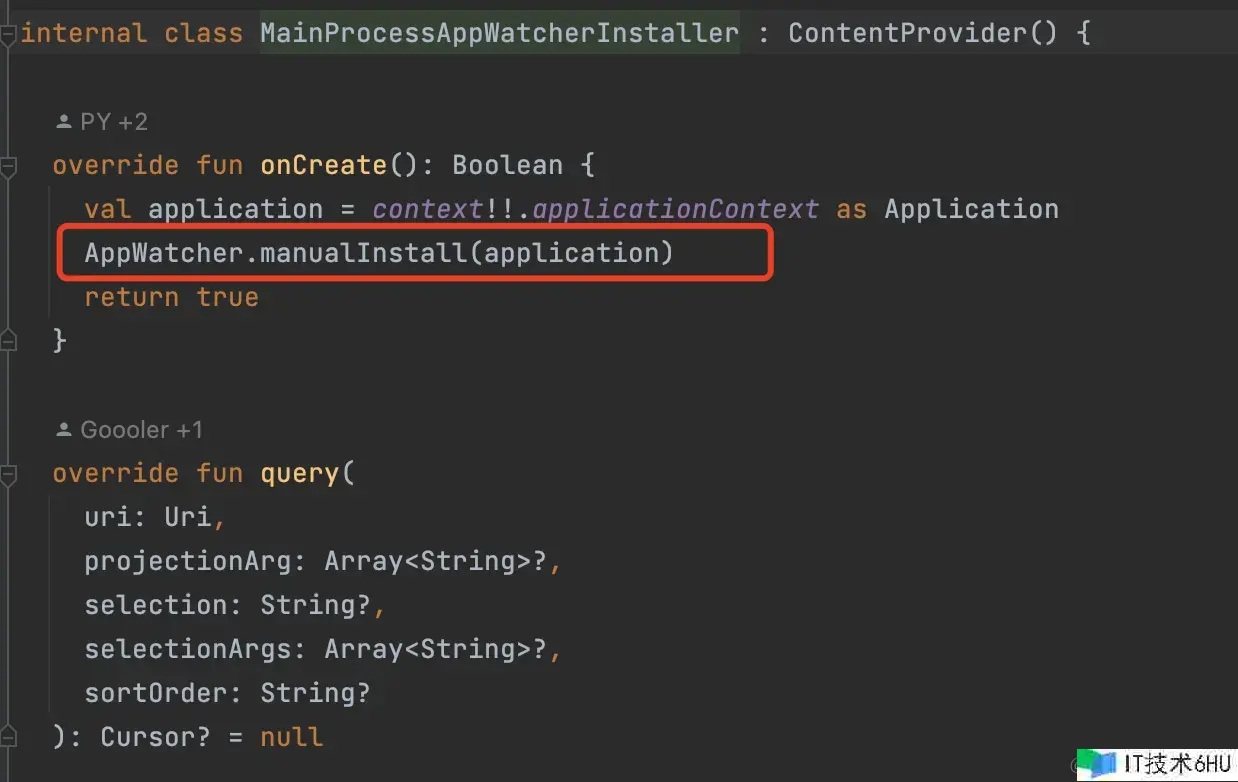Image resolution: width=1238 pixels, height=782 pixels.
Task: Click the null keyword after Cursor?
Action: (x=291, y=737)
